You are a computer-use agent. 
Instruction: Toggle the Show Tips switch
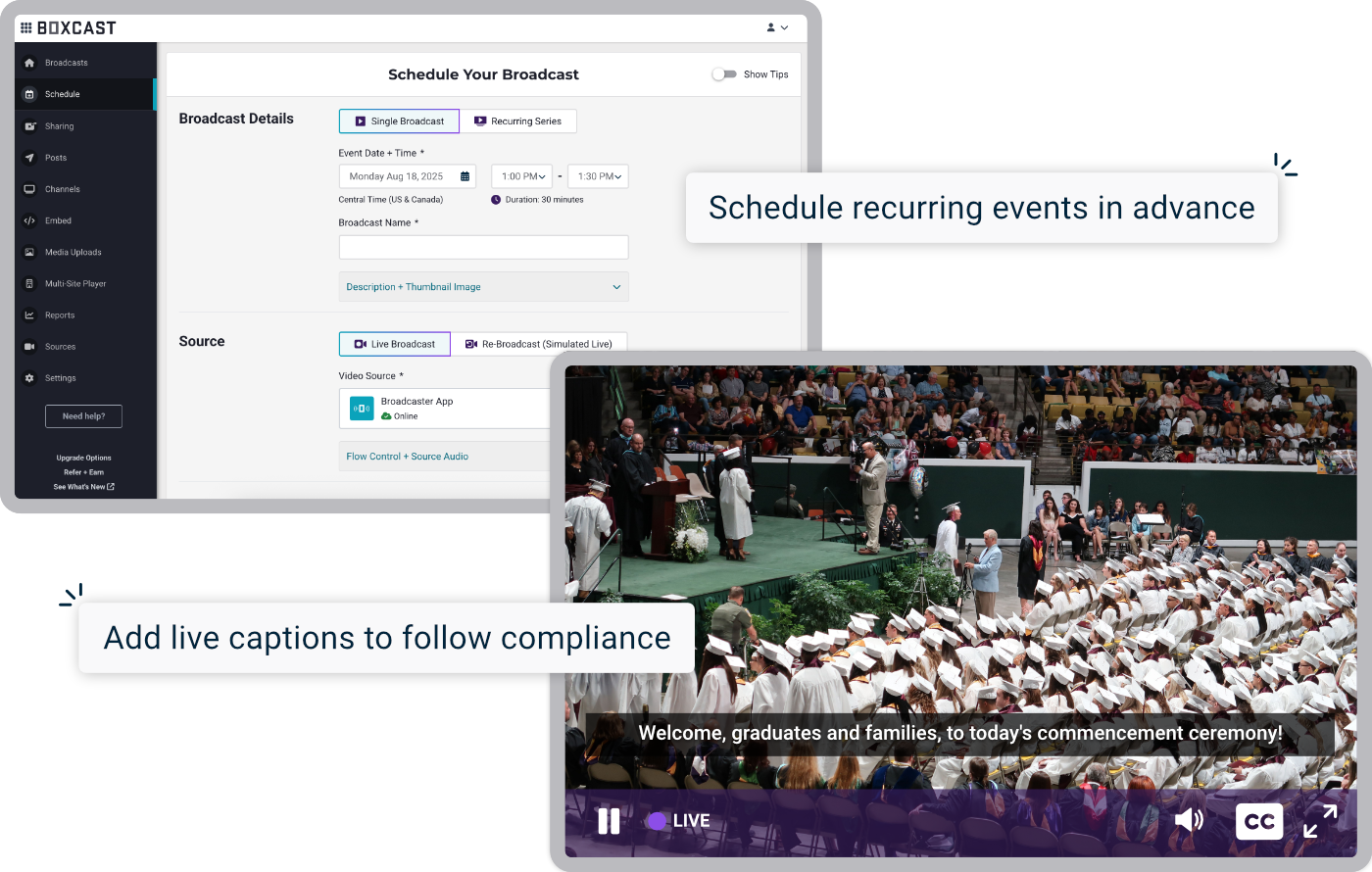click(724, 74)
